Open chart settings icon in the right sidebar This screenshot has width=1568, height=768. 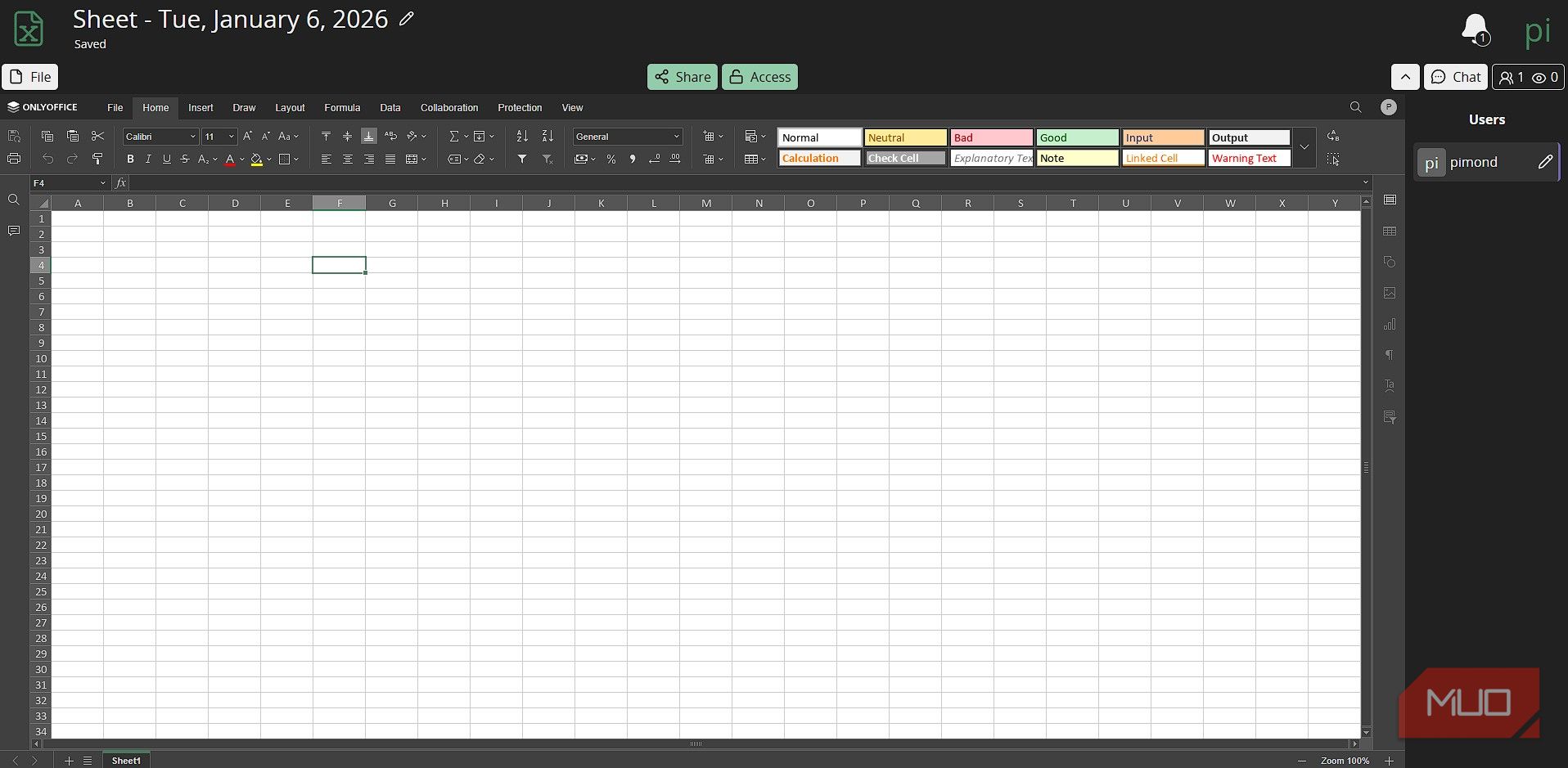point(1390,325)
